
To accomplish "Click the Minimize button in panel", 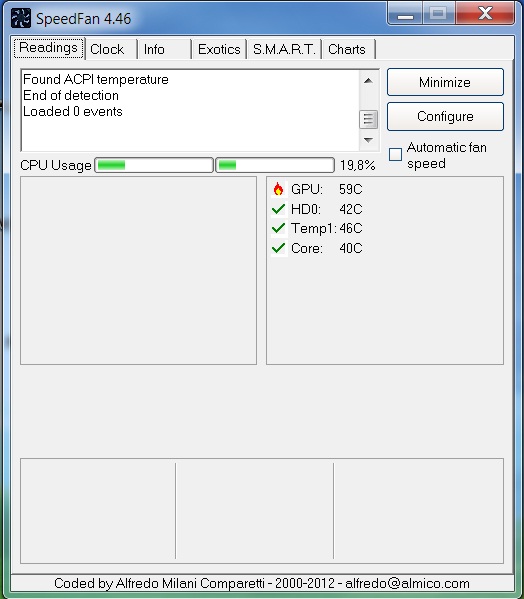I will click(445, 82).
